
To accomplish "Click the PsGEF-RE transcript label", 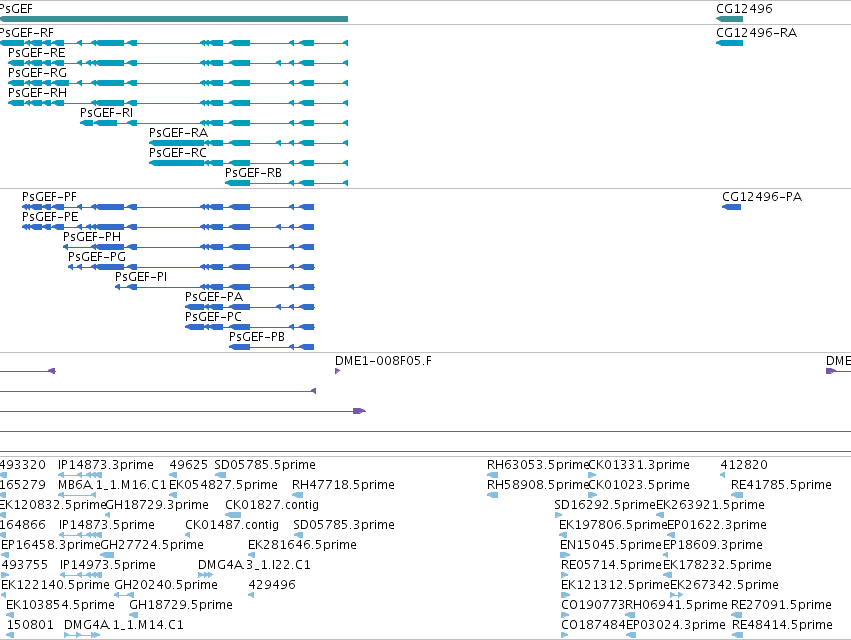I will pyautogui.click(x=36, y=53).
